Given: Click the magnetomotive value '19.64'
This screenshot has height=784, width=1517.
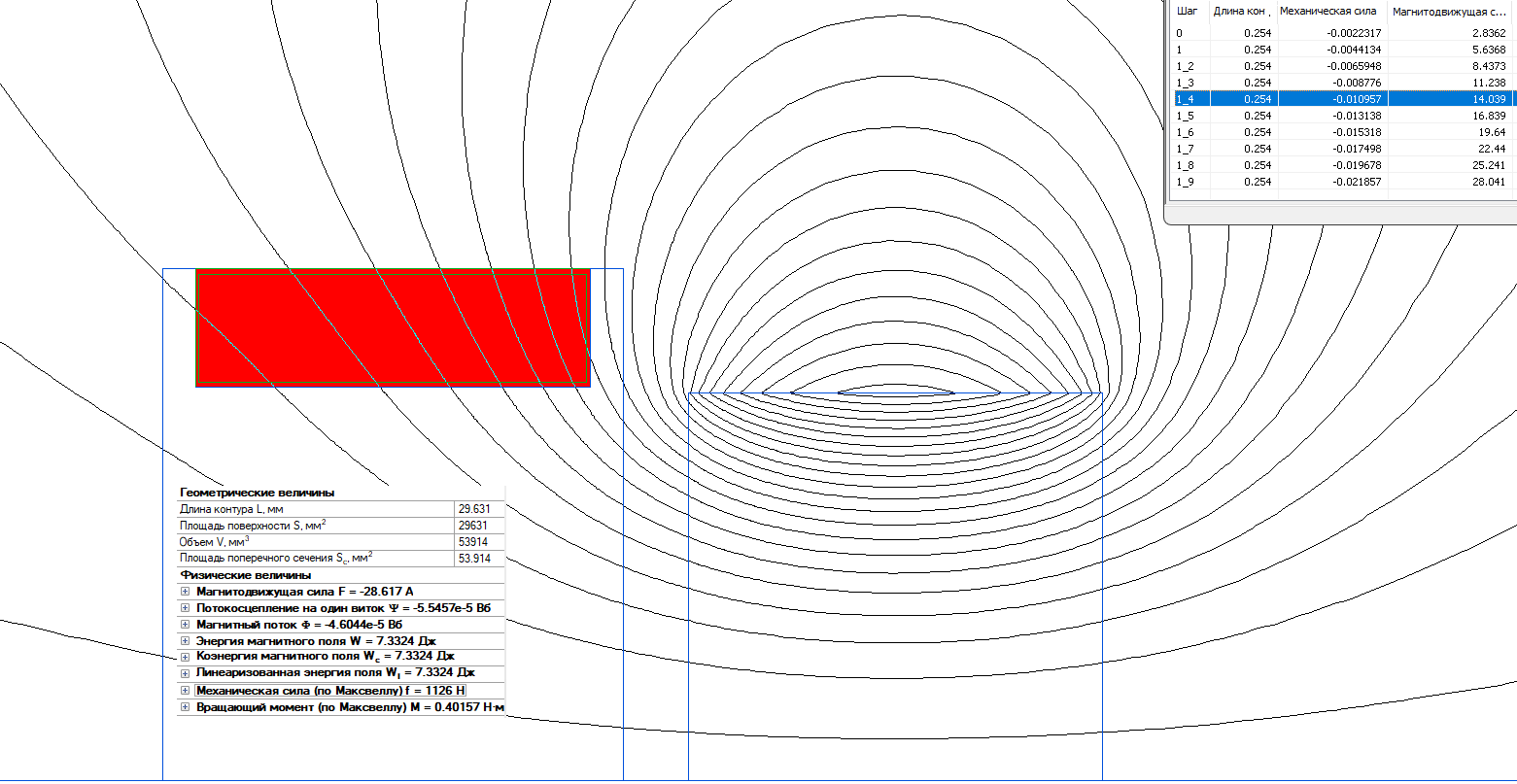Looking at the screenshot, I should tap(1494, 132).
